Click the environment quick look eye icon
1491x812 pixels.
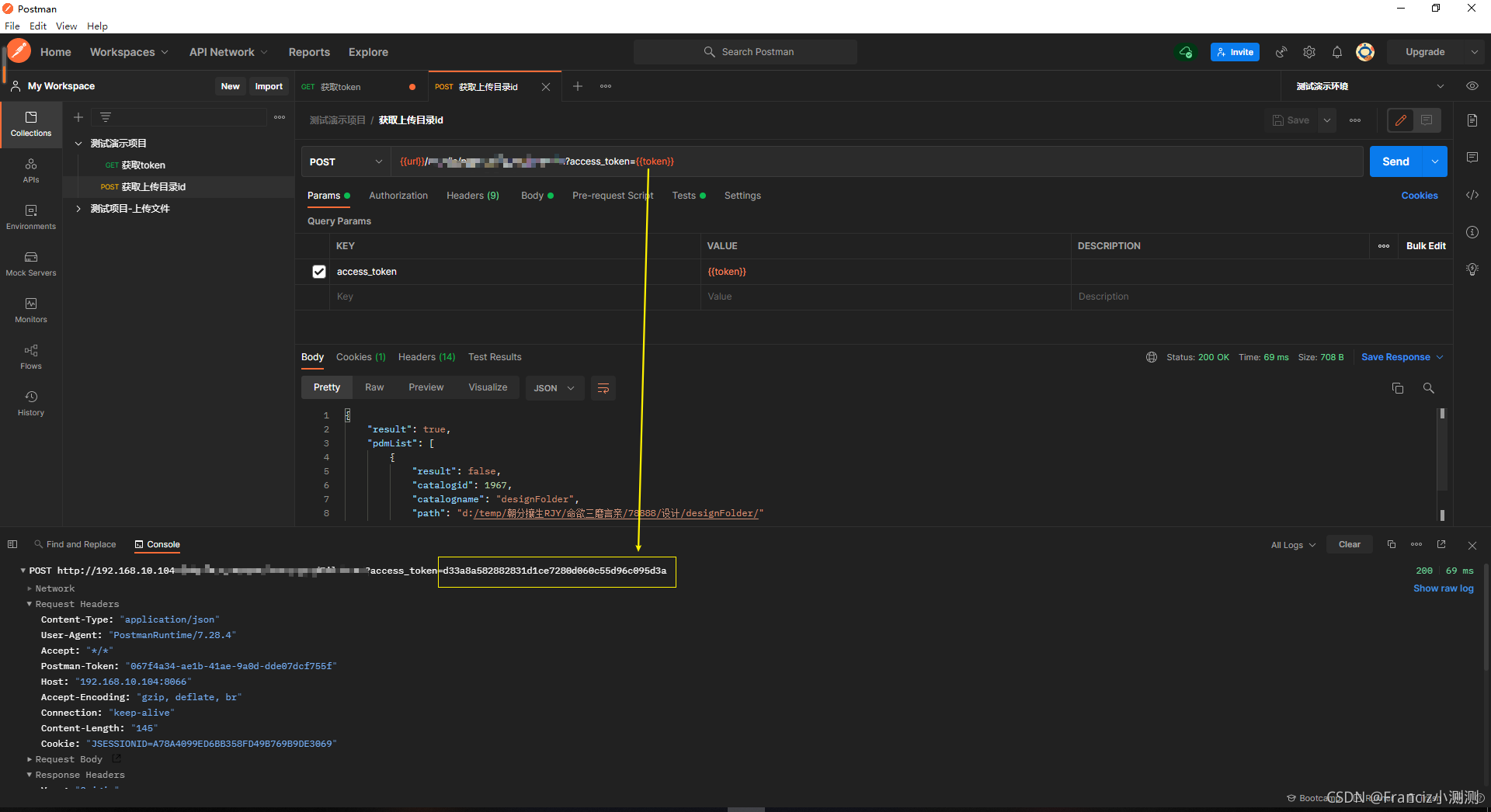pos(1472,86)
